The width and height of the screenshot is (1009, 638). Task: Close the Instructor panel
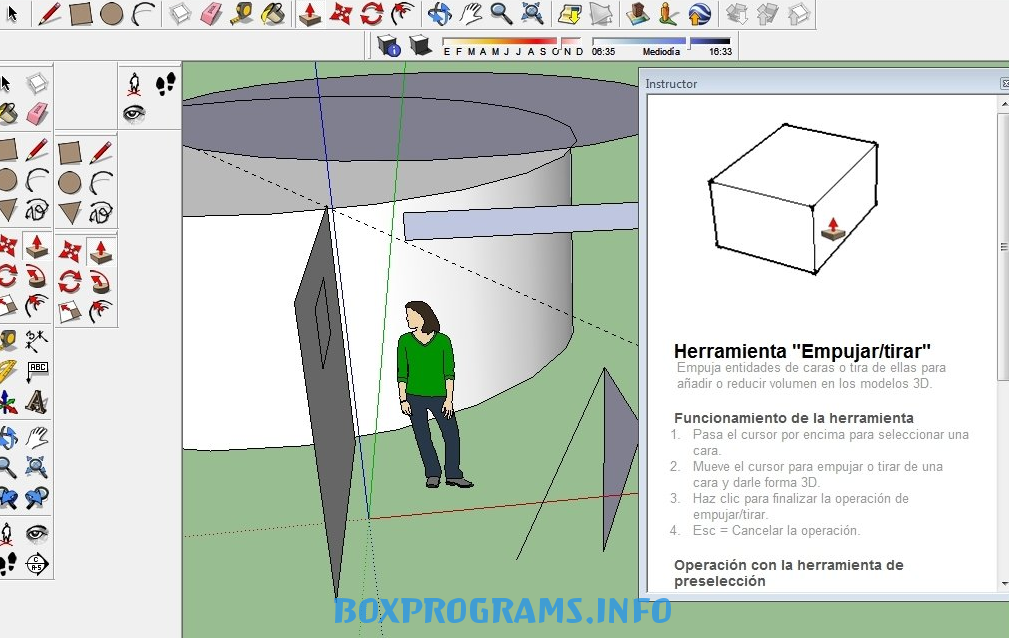click(1004, 84)
